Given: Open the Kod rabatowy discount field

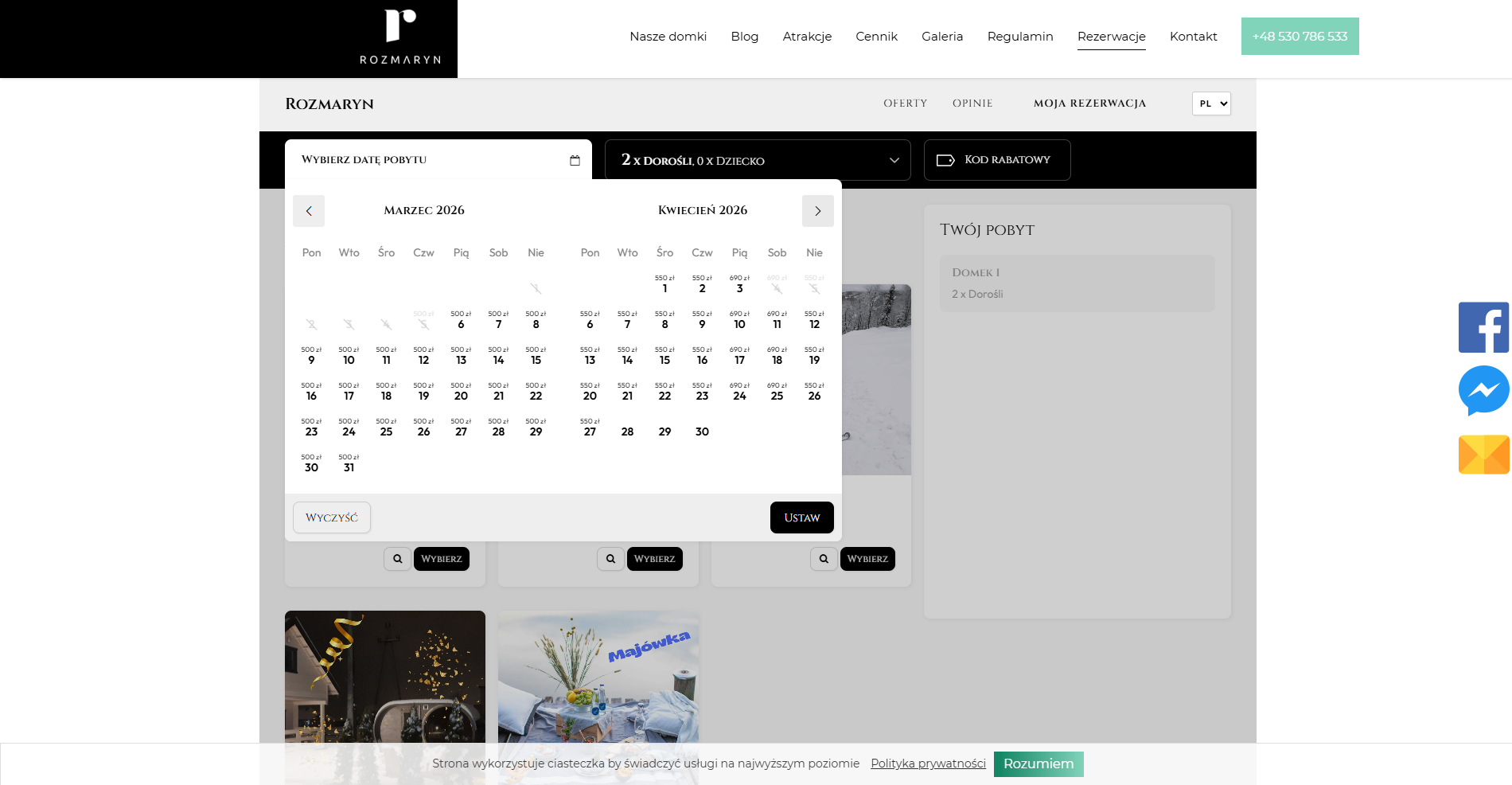Looking at the screenshot, I should click(996, 160).
